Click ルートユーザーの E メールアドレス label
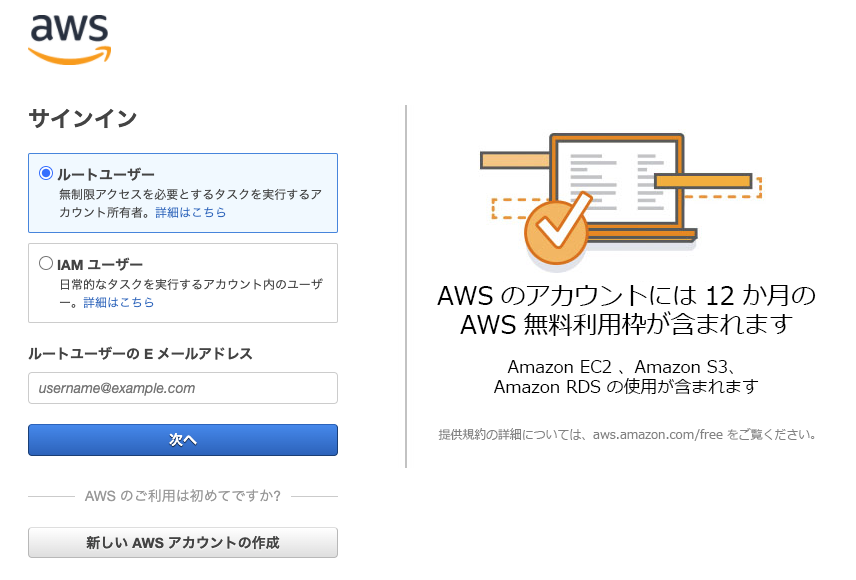Screen dimensions: 856x580 pyautogui.click(x=140, y=354)
